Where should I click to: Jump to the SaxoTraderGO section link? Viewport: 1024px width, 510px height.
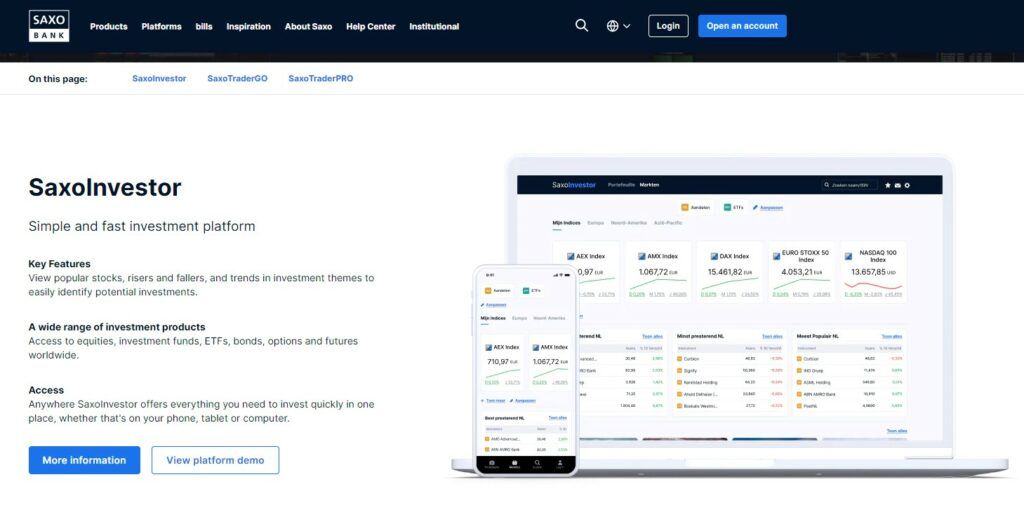coord(237,78)
